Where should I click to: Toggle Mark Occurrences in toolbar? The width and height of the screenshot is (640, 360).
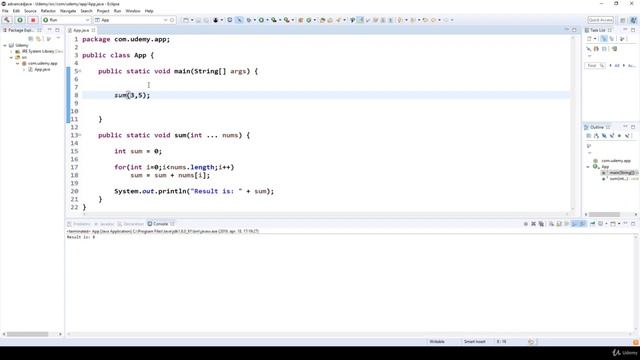pyautogui.click(x=360, y=20)
